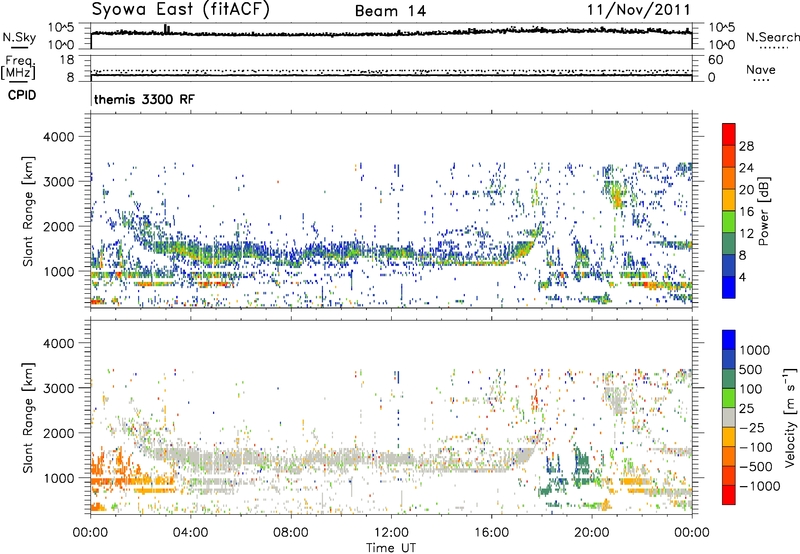Click the dotted line sample under Nave
This screenshot has height=554, width=800.
tap(762, 81)
